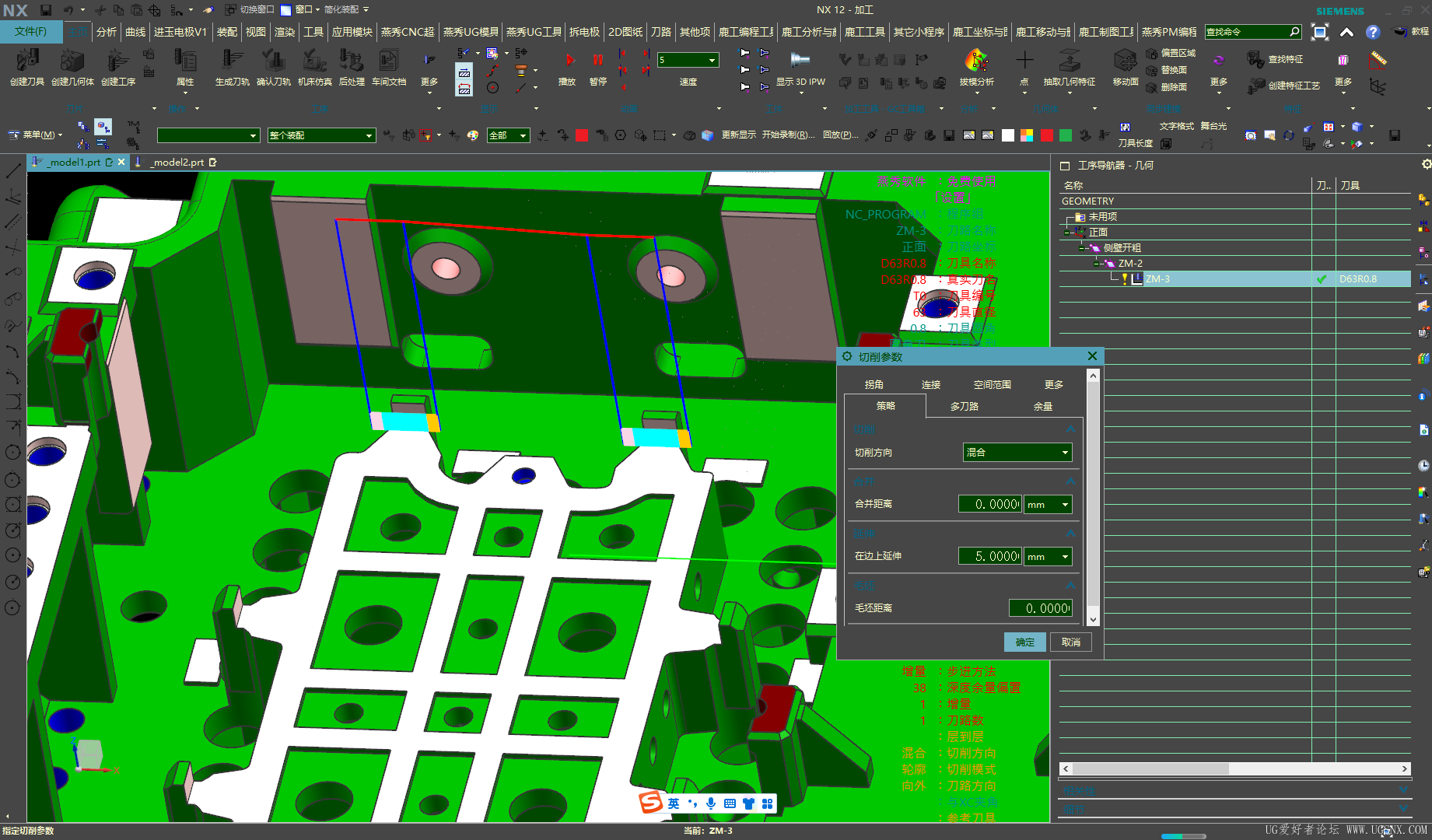Viewport: 1432px width, 840px height.
Task: Click the 毛坯距离 value field
Action: point(1040,608)
